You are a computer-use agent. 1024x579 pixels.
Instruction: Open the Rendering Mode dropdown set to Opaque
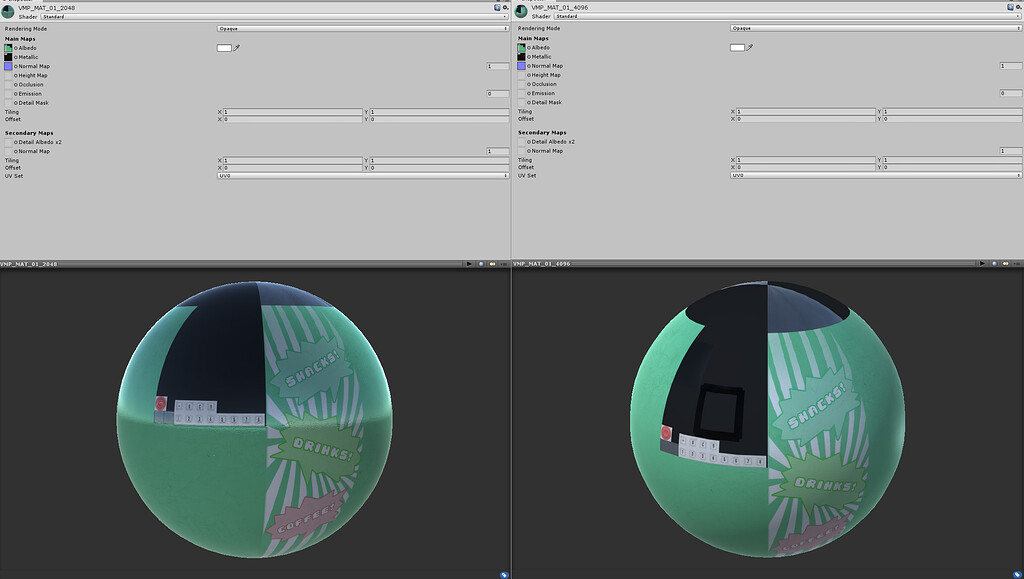pos(360,29)
